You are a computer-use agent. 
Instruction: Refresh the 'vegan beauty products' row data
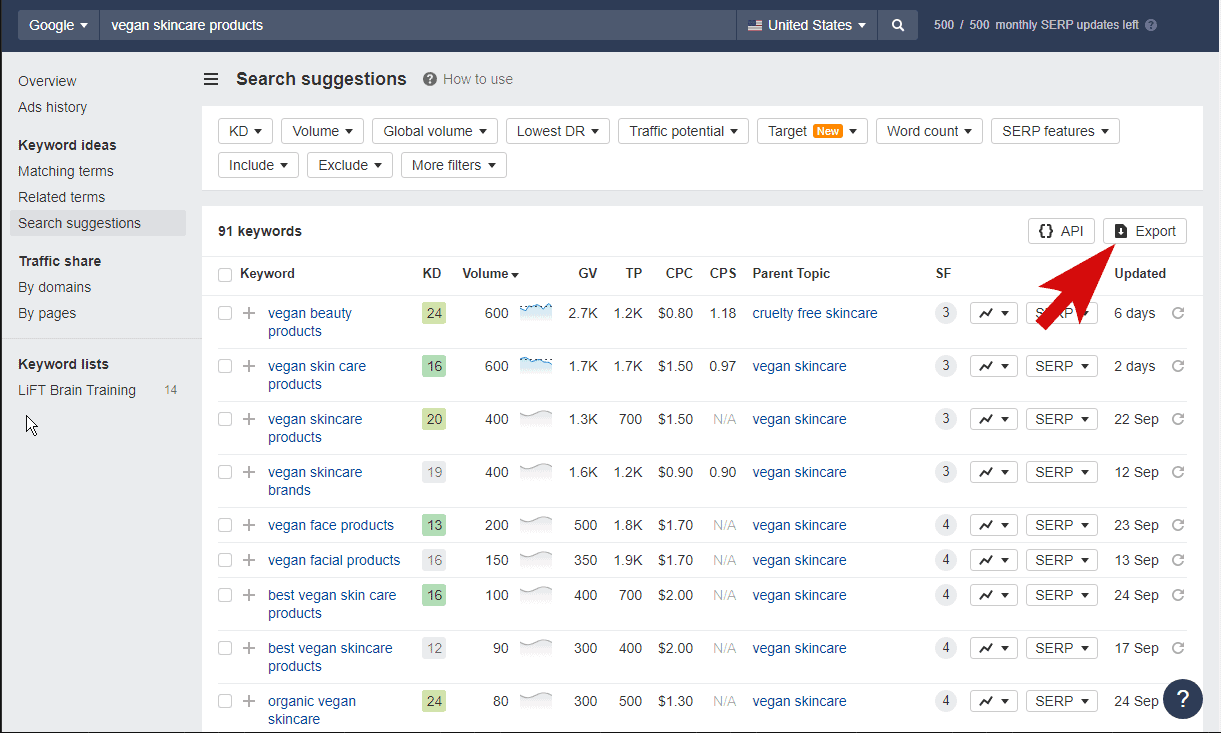click(x=1178, y=313)
